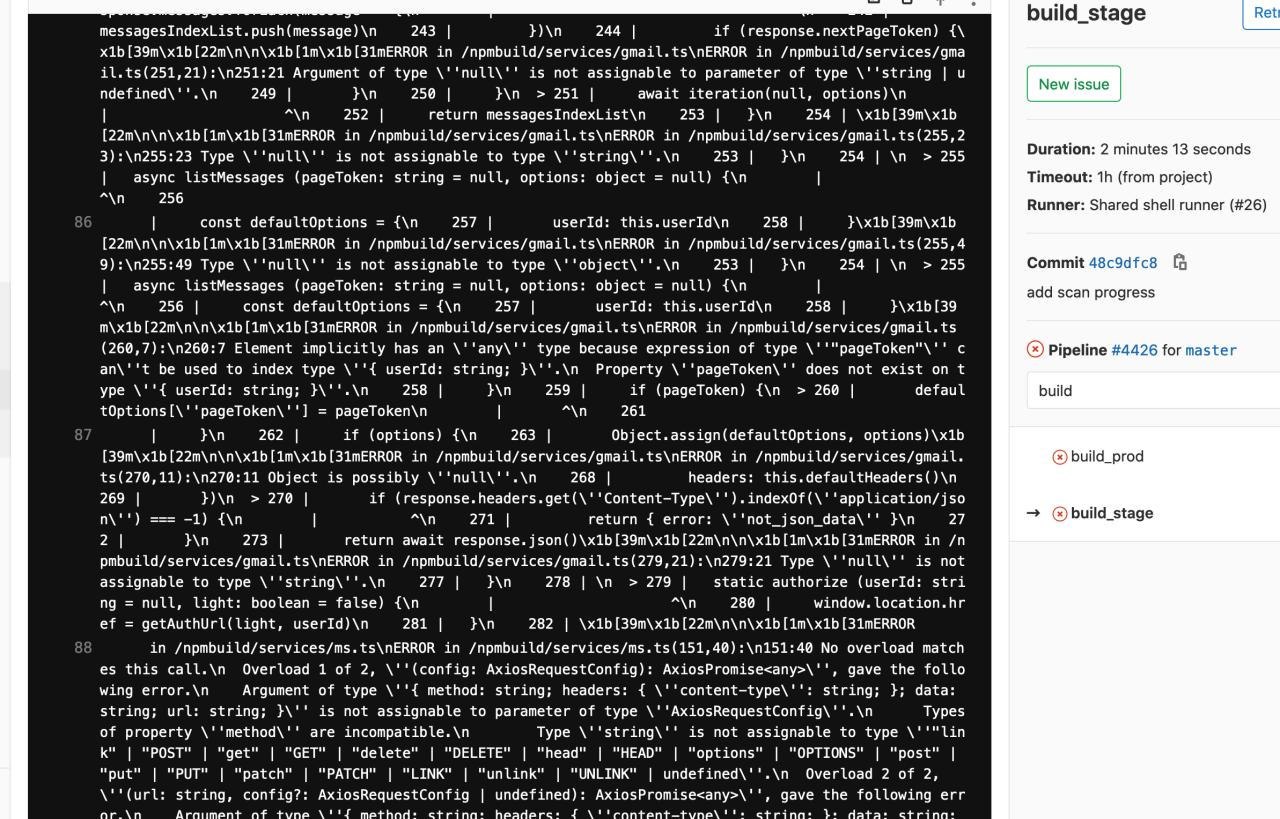Click the build_stage job title heading
This screenshot has width=1280, height=819.
(1086, 13)
